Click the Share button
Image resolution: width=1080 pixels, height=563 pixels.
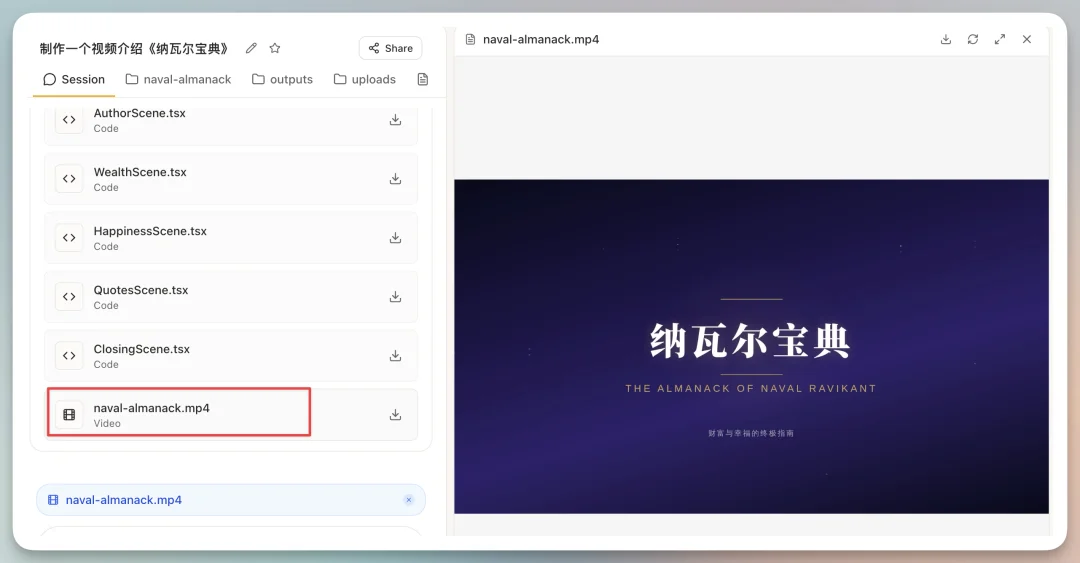point(391,48)
